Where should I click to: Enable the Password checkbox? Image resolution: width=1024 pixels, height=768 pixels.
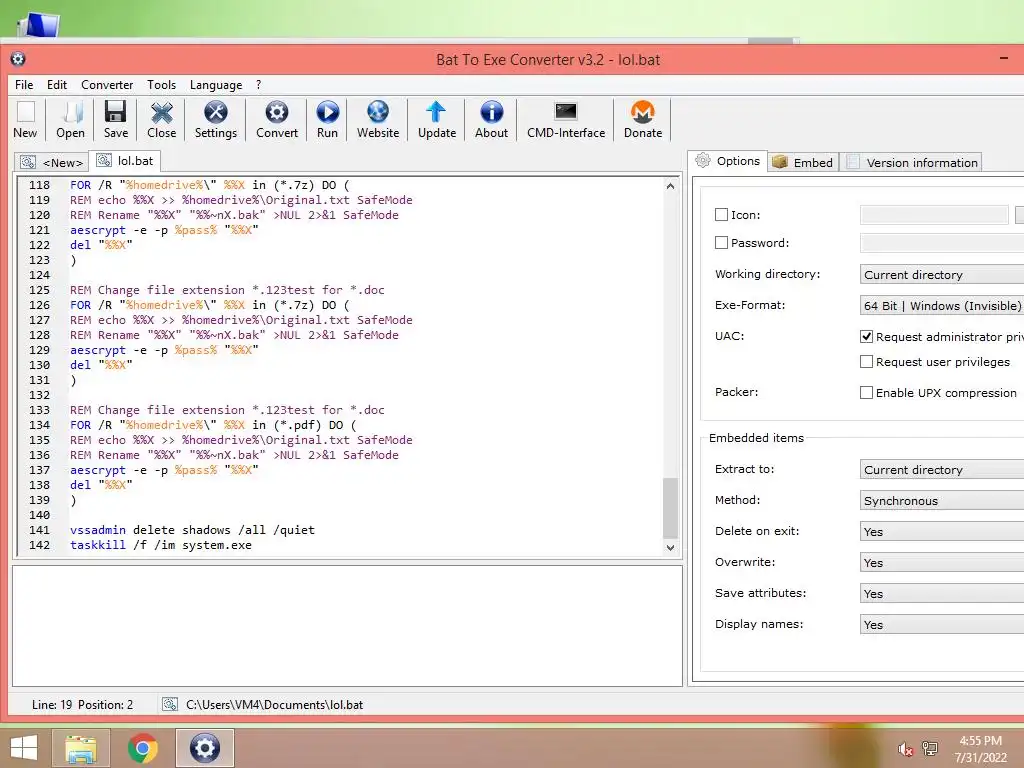pyautogui.click(x=722, y=242)
